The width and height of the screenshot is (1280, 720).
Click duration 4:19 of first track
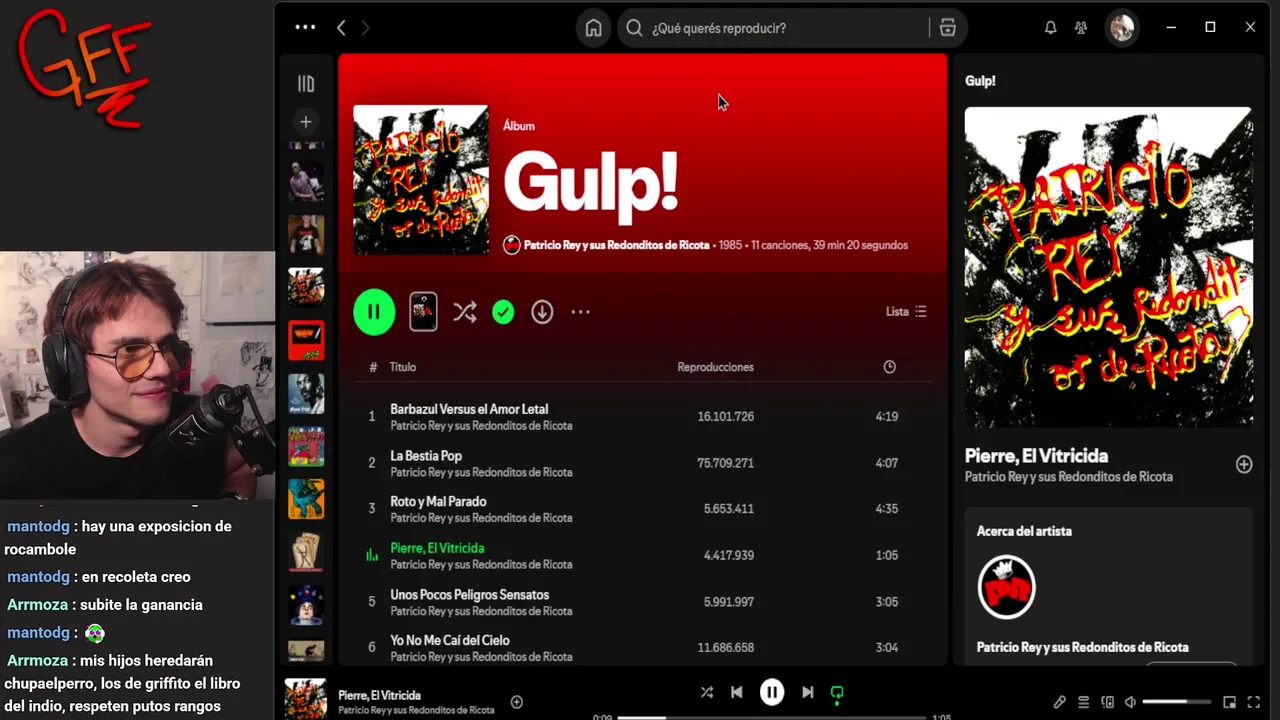click(886, 417)
